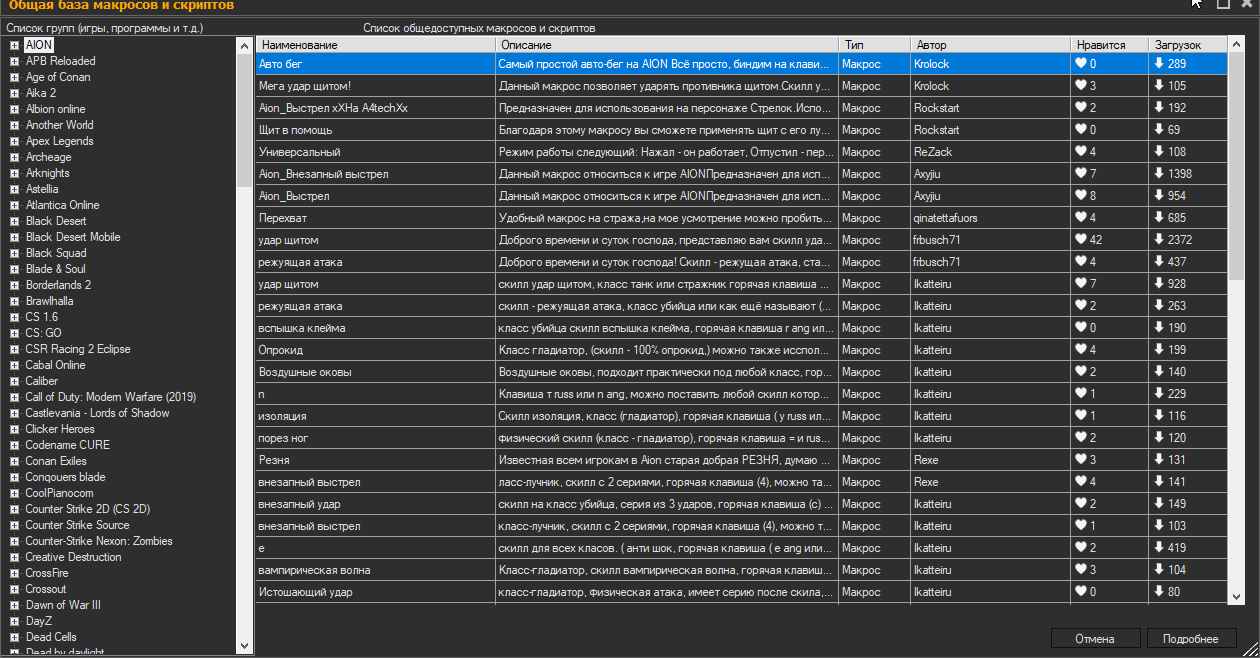Click the macro table vertical scrollbar
The height and width of the screenshot is (658, 1260).
[x=1236, y=320]
